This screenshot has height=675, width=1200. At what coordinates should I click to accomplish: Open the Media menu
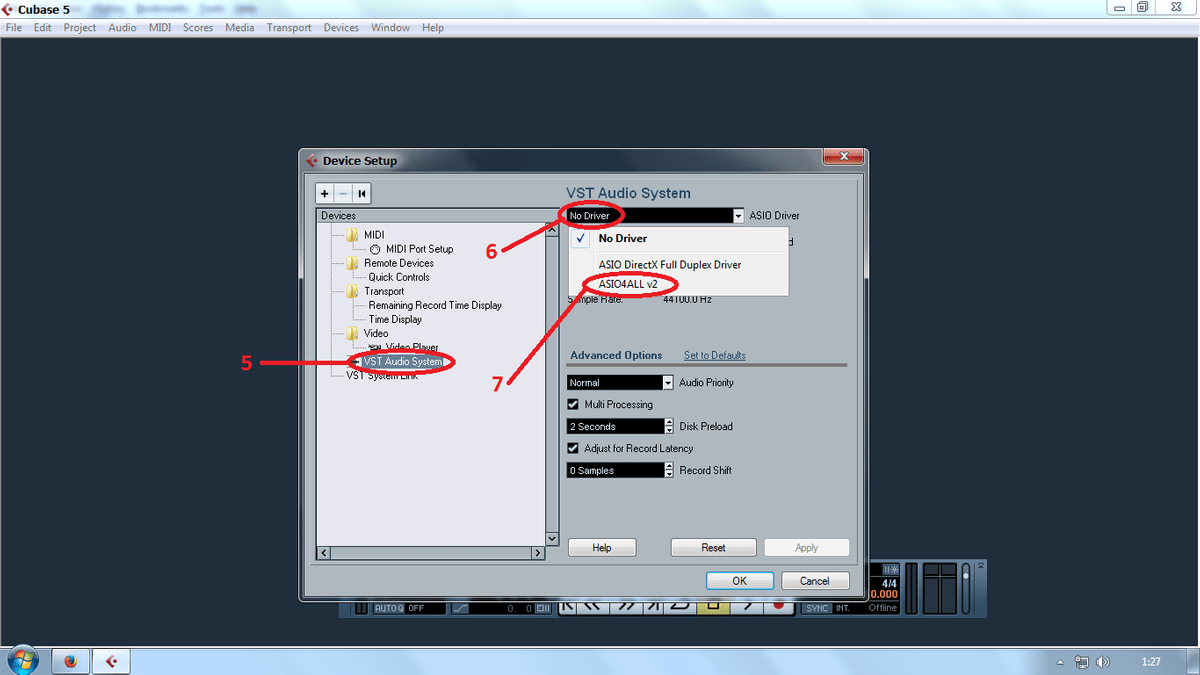click(x=239, y=28)
